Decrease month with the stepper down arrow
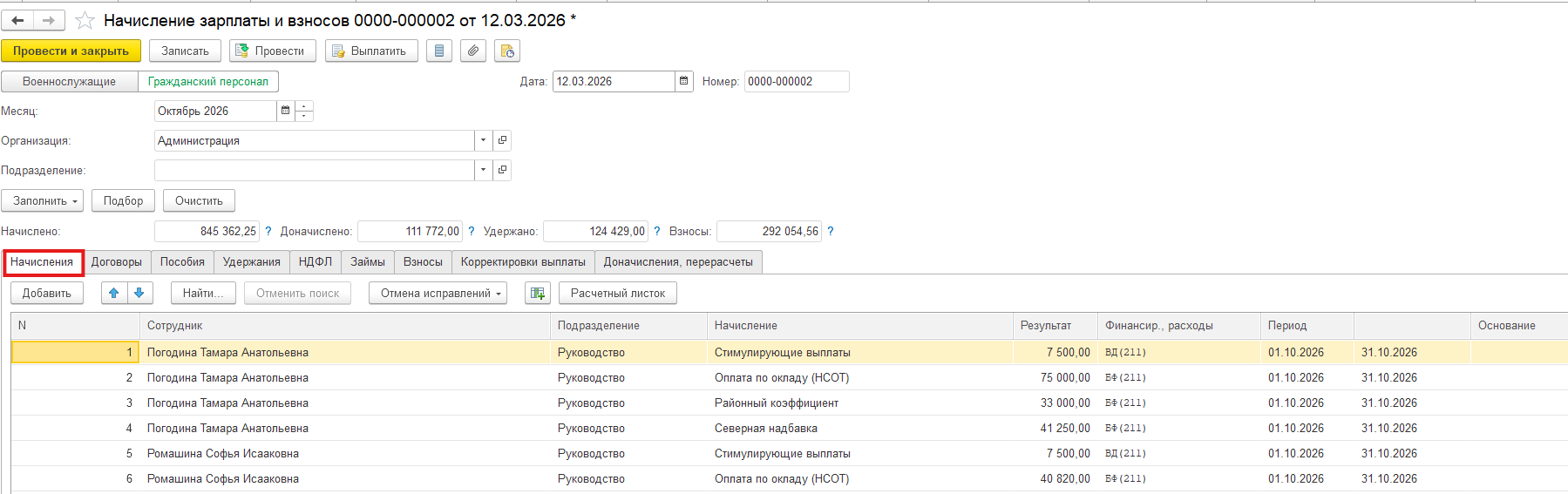The image size is (1568, 494). [x=304, y=116]
